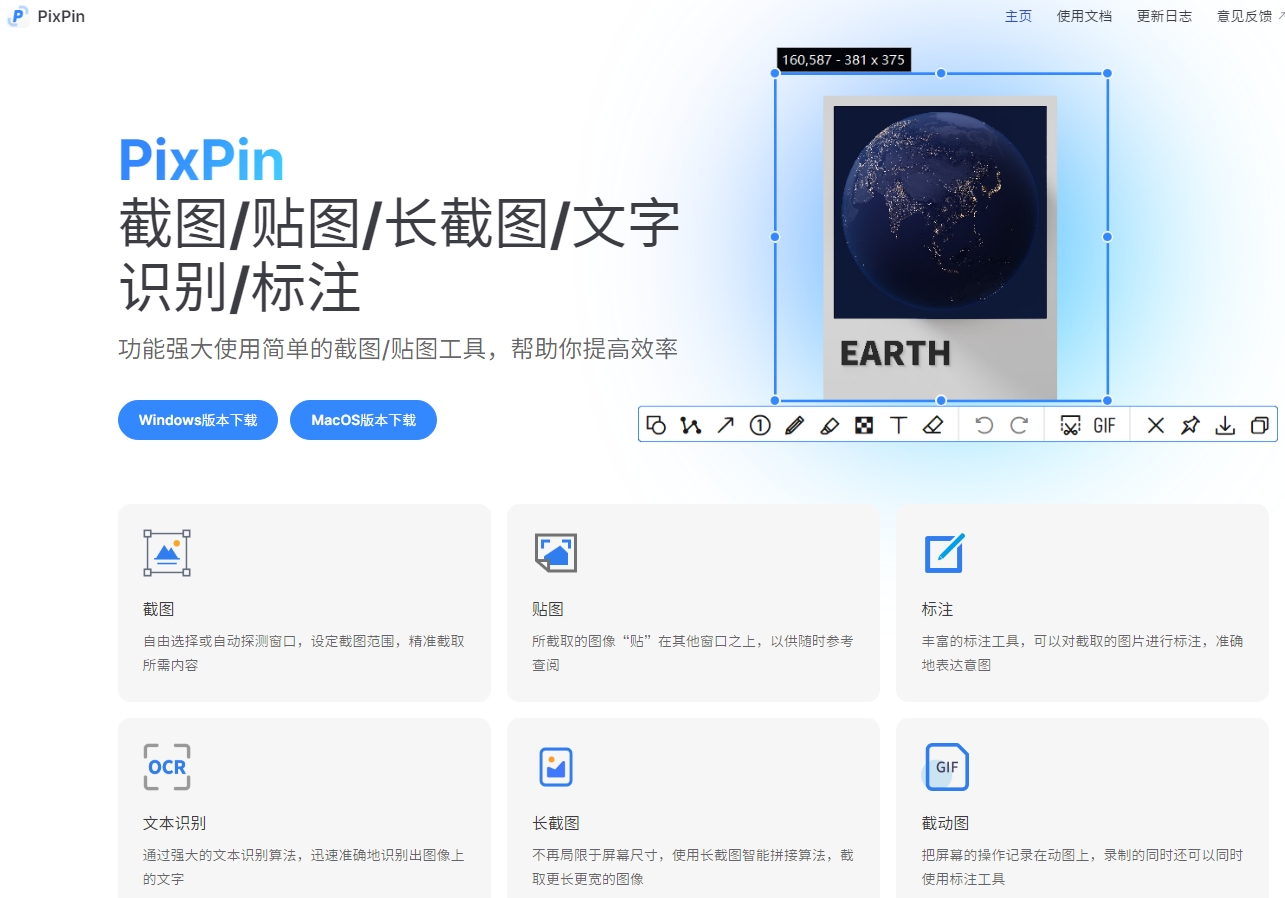Viewport: 1285px width, 898px height.
Task: Select the mosaic checkerboard tool
Action: coord(864,425)
